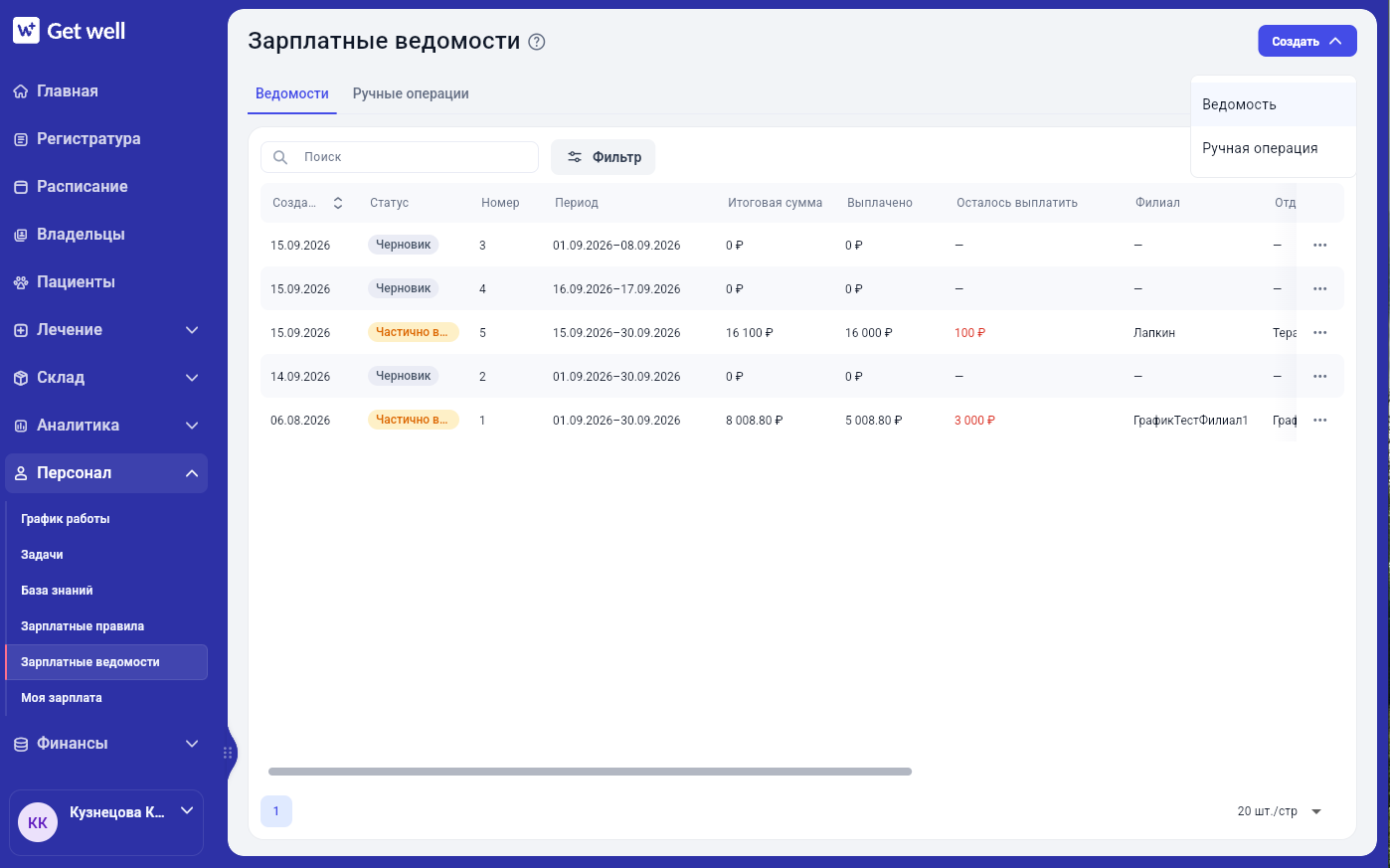Expand the Аналитика menu
Viewport: 1390px width, 868px height.
tap(106, 426)
